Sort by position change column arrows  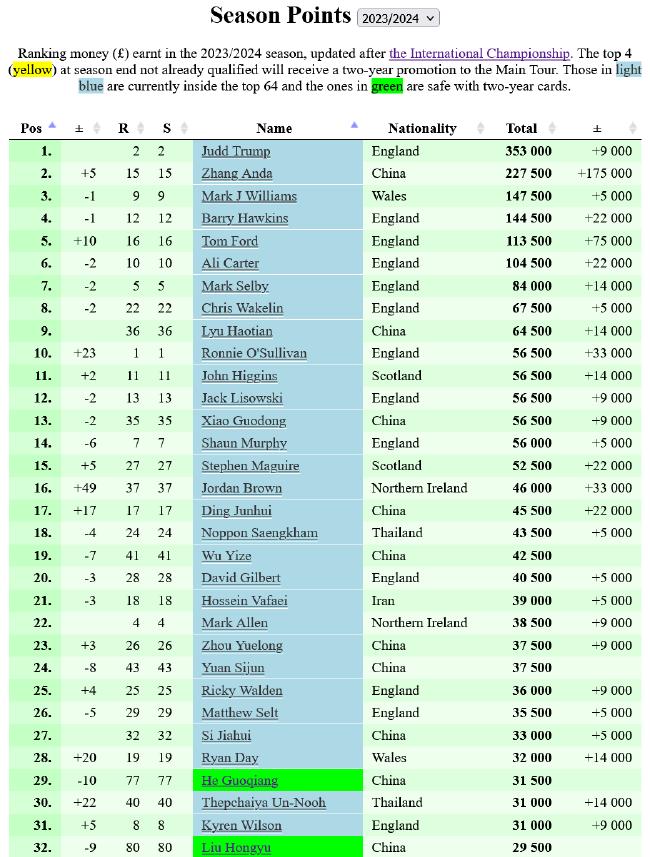pyautogui.click(x=97, y=128)
